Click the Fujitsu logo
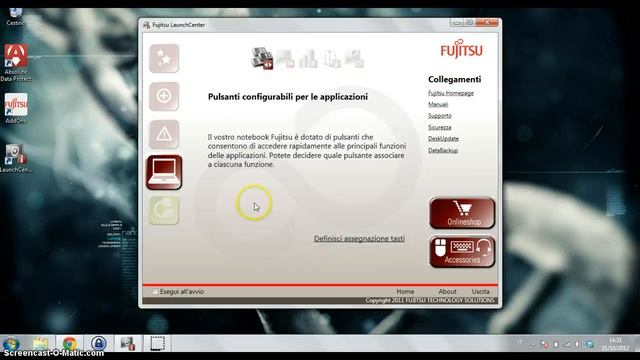 [461, 49]
